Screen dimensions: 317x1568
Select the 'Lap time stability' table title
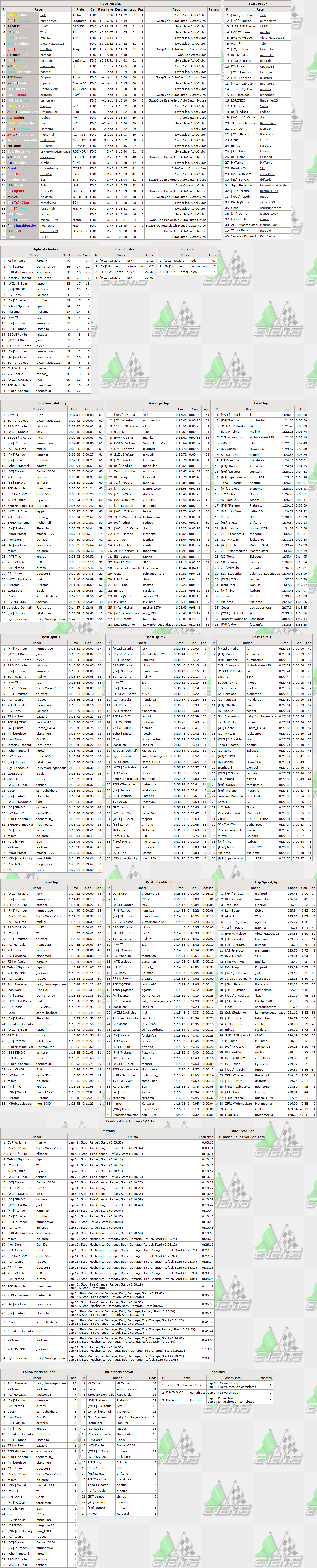click(x=52, y=403)
